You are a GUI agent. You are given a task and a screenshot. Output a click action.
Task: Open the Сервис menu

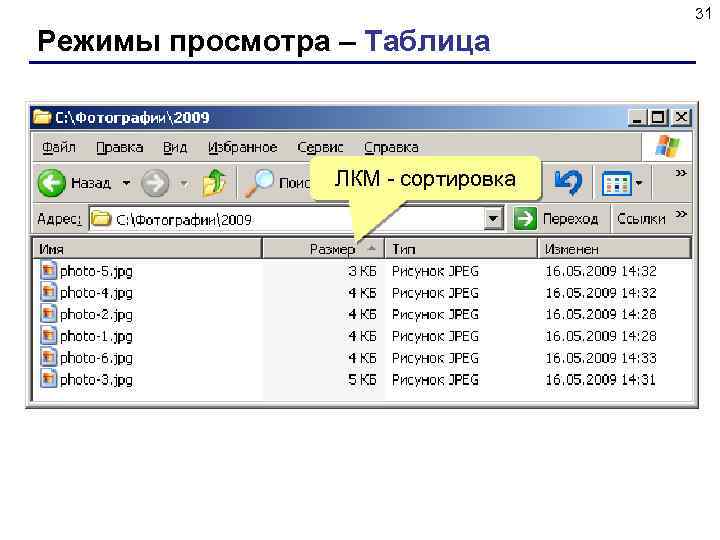tap(320, 147)
